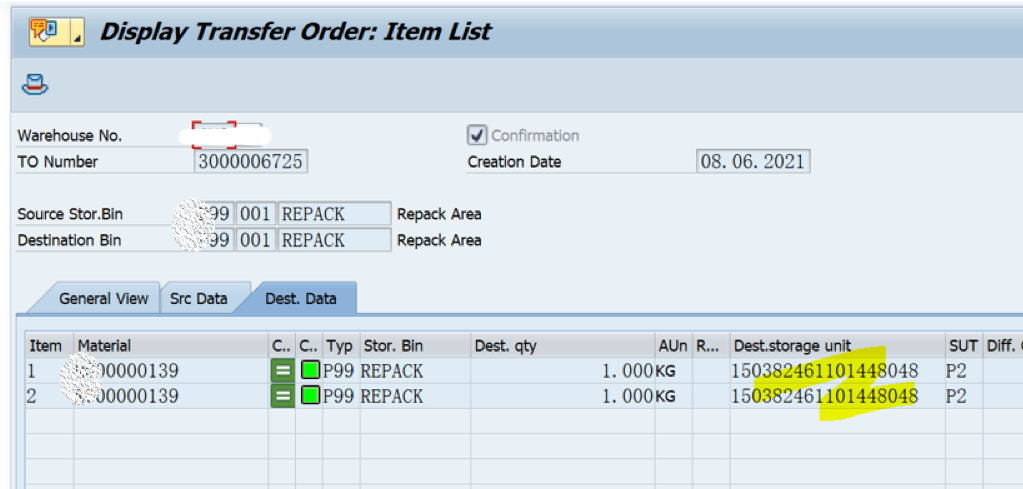This screenshot has width=1023, height=489.
Task: Select the Dest. Data tab
Action: coord(301,299)
